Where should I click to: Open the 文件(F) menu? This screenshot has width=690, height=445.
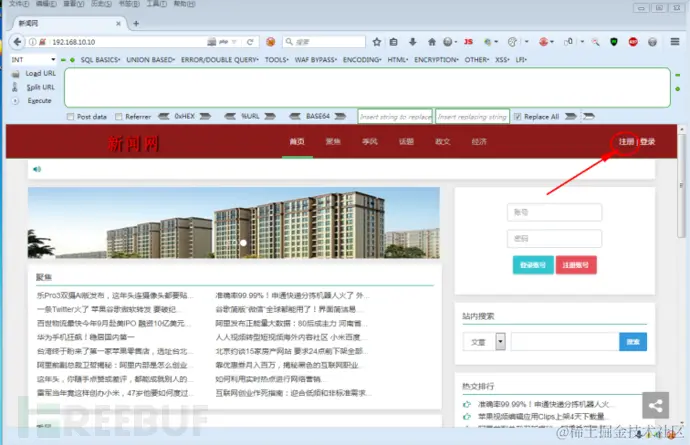coord(19,4)
